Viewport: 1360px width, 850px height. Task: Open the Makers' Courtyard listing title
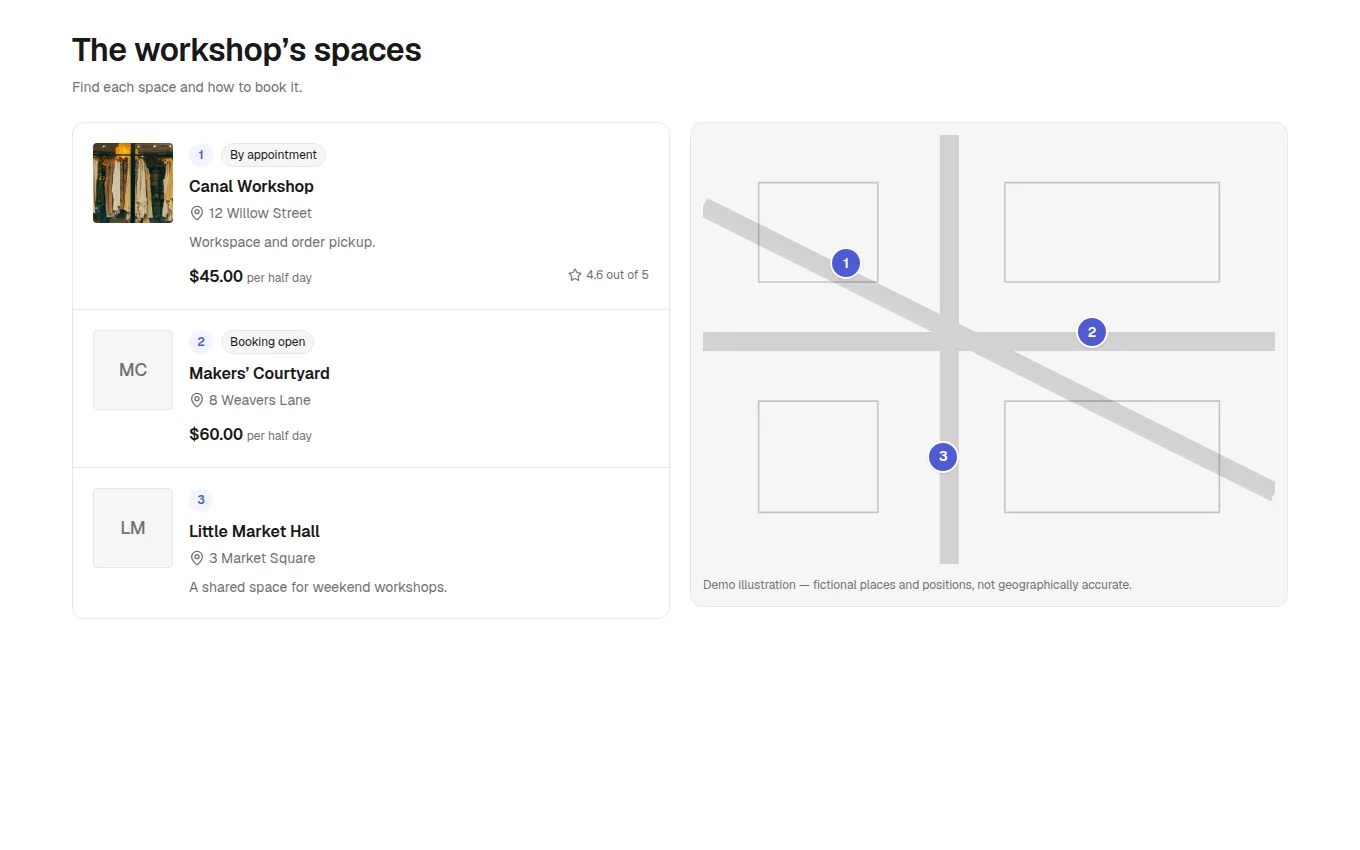pyautogui.click(x=259, y=373)
